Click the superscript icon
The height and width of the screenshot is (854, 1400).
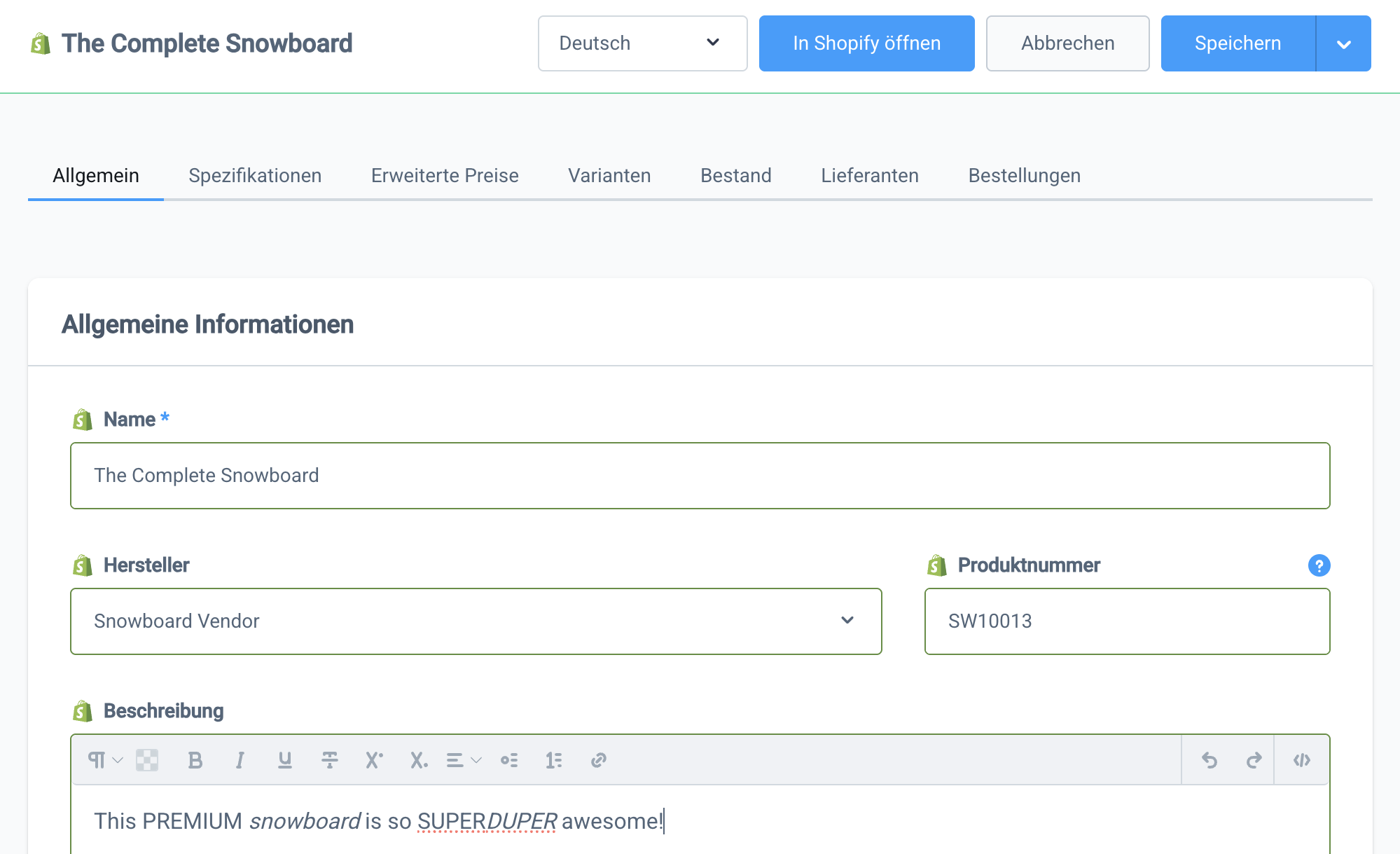(x=374, y=760)
